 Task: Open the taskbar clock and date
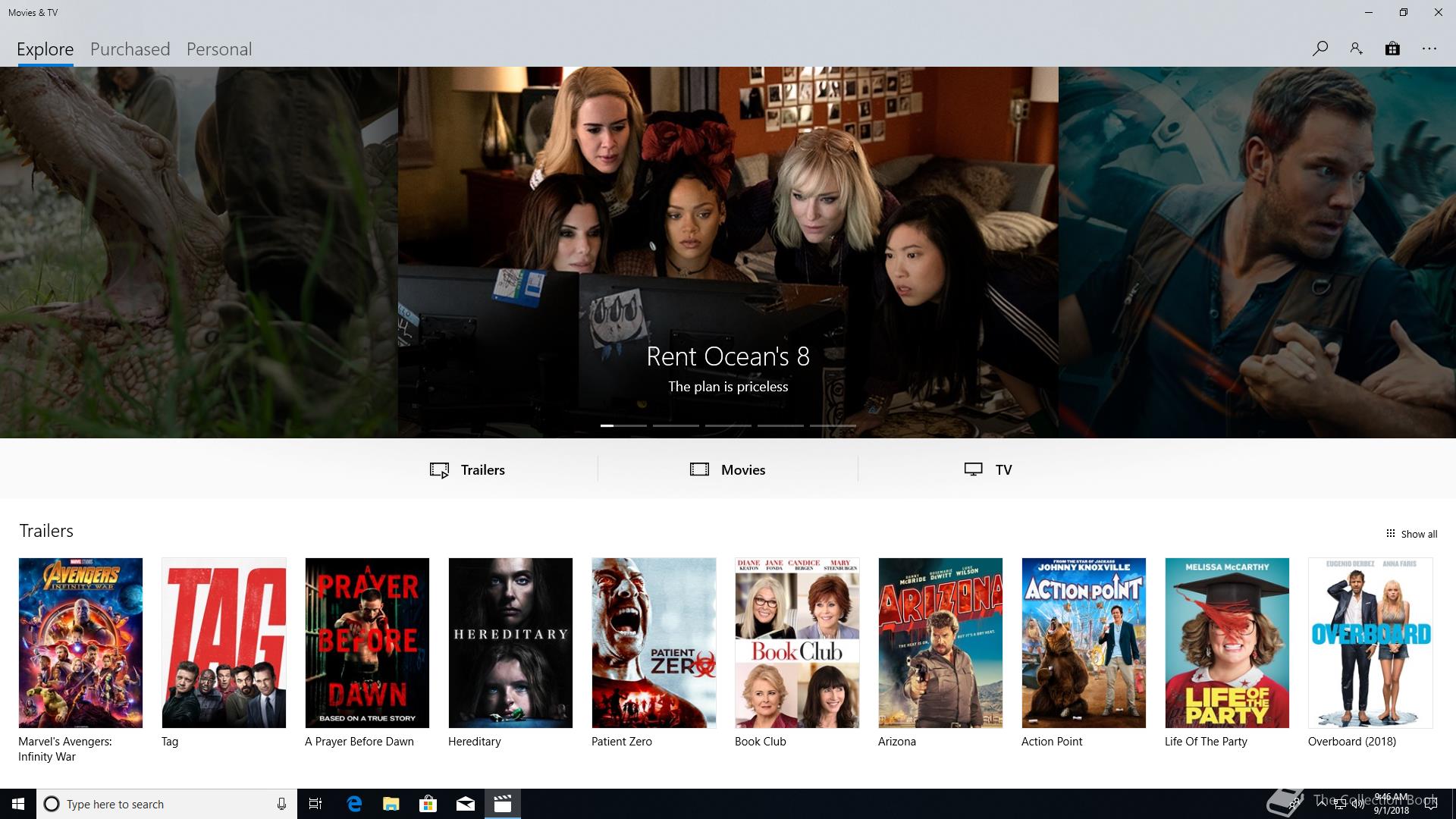pyautogui.click(x=1392, y=804)
